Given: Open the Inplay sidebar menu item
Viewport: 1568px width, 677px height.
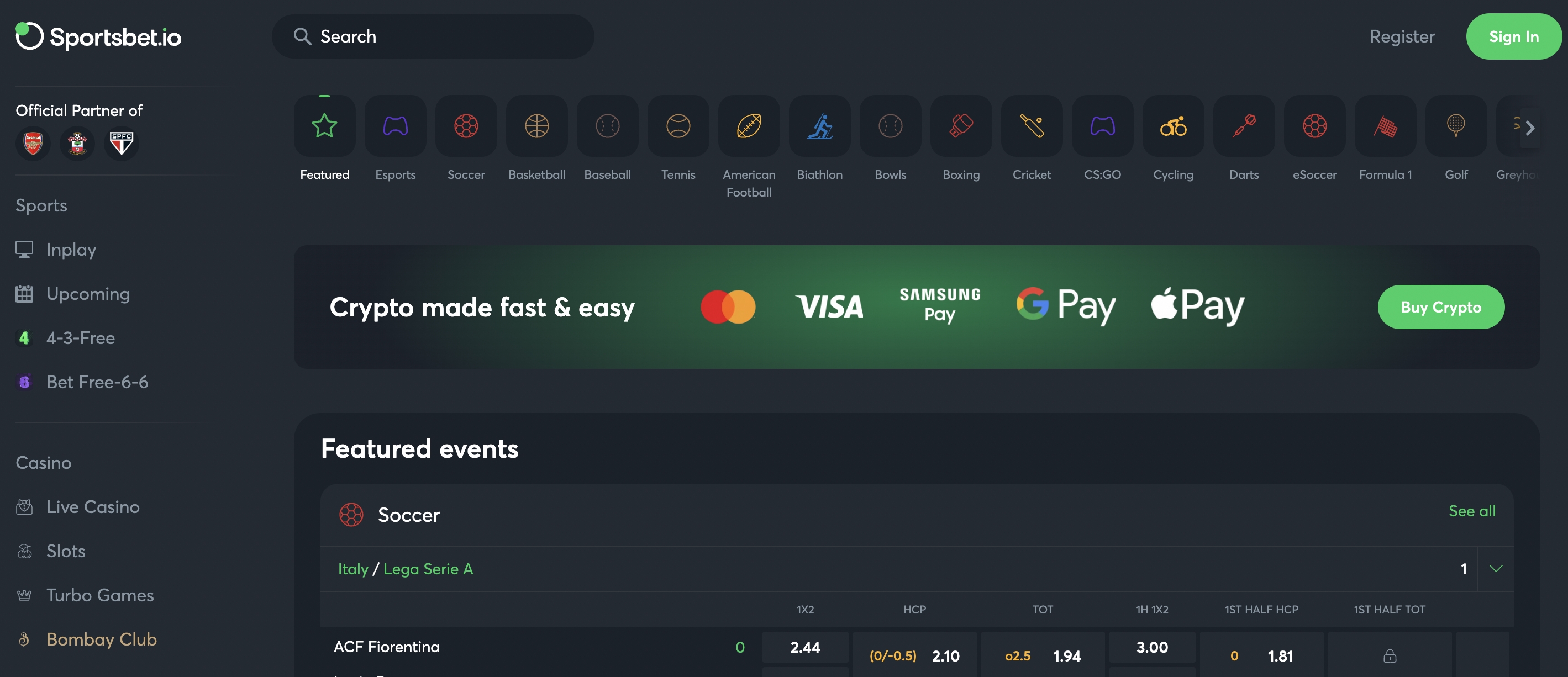Looking at the screenshot, I should [x=71, y=250].
